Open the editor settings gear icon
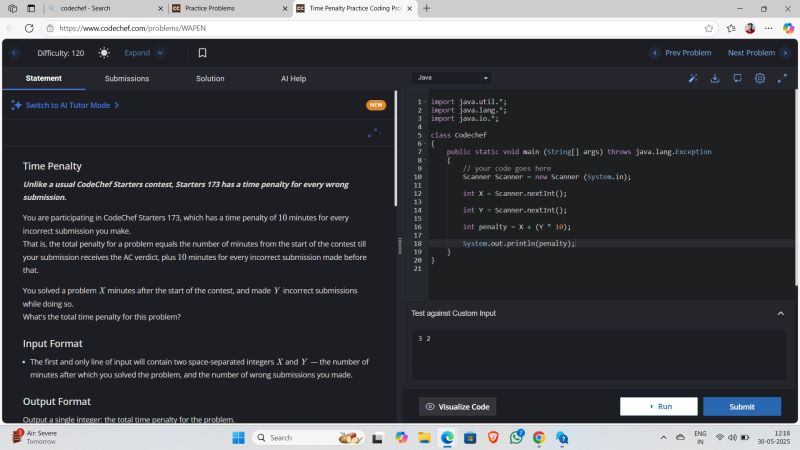The height and width of the screenshot is (450, 800). [x=760, y=78]
